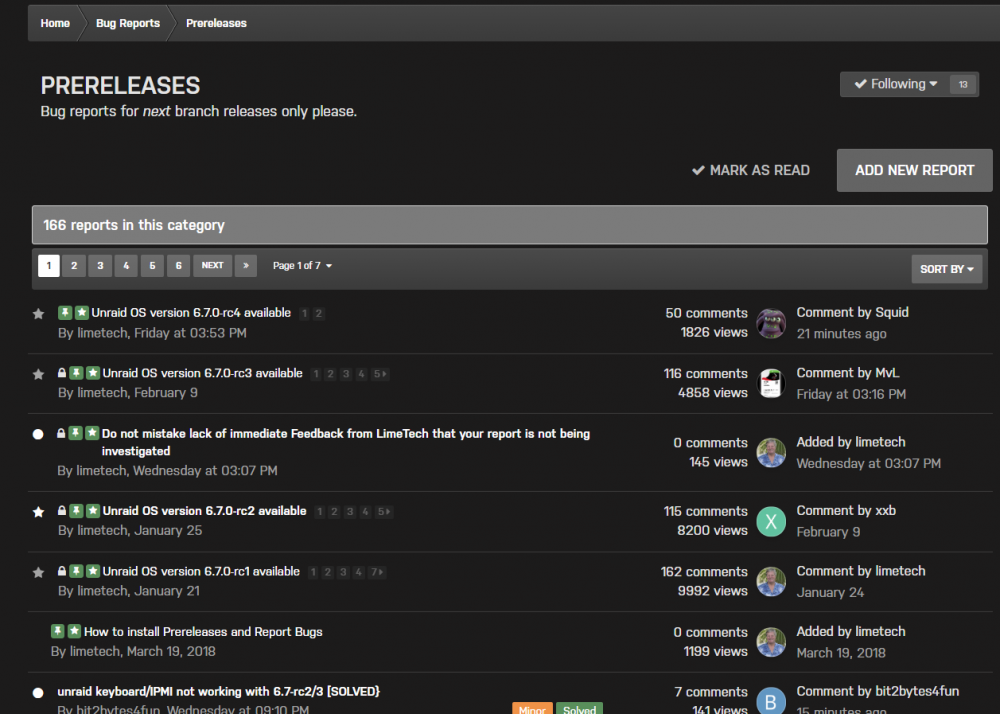The image size is (1000, 714).
Task: Click MvL's avatar
Action: pos(771,383)
